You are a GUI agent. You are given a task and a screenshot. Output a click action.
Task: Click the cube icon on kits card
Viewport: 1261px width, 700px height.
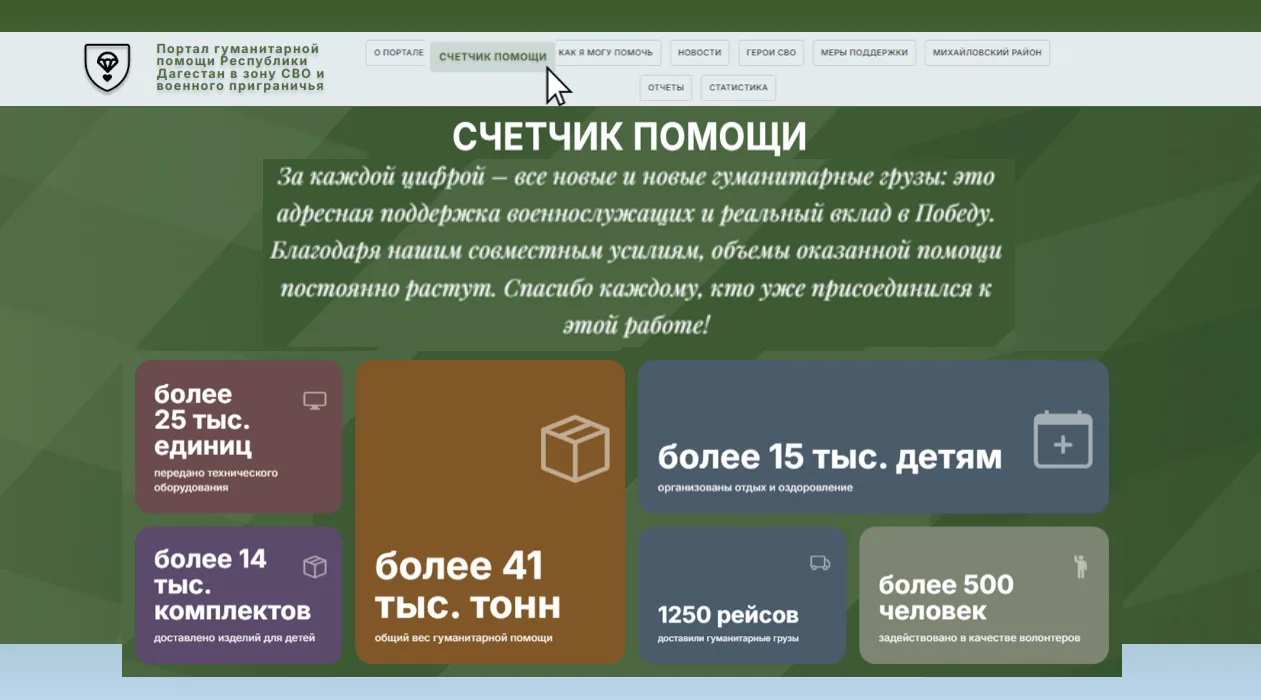[315, 567]
